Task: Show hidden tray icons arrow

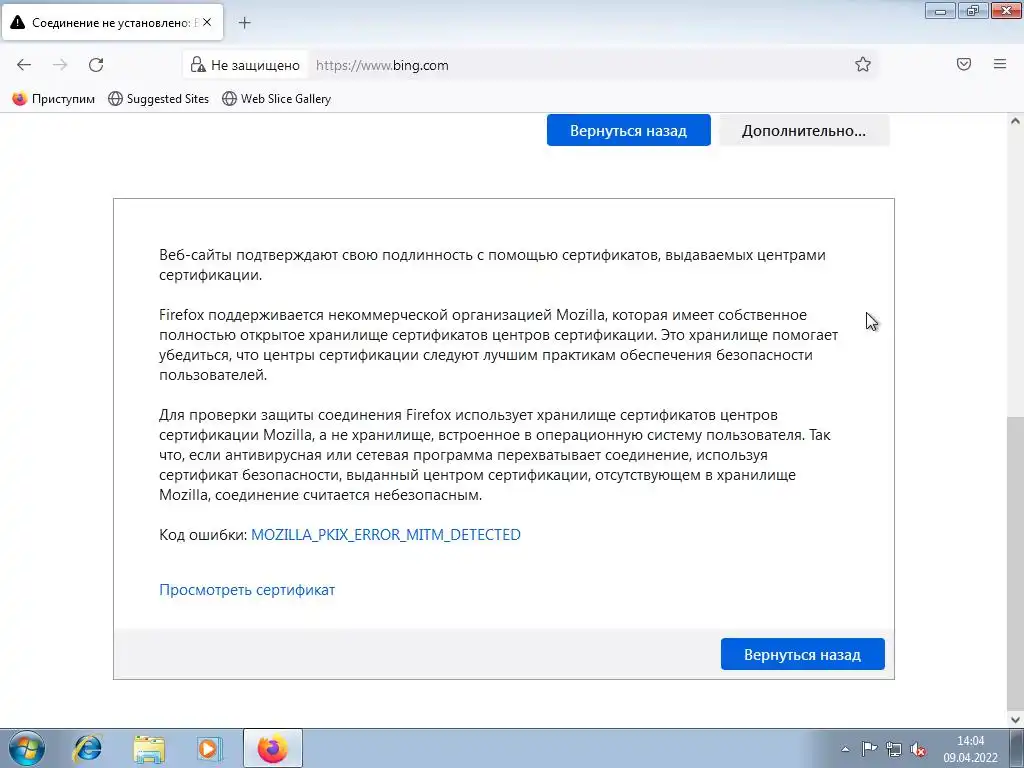Action: click(845, 749)
